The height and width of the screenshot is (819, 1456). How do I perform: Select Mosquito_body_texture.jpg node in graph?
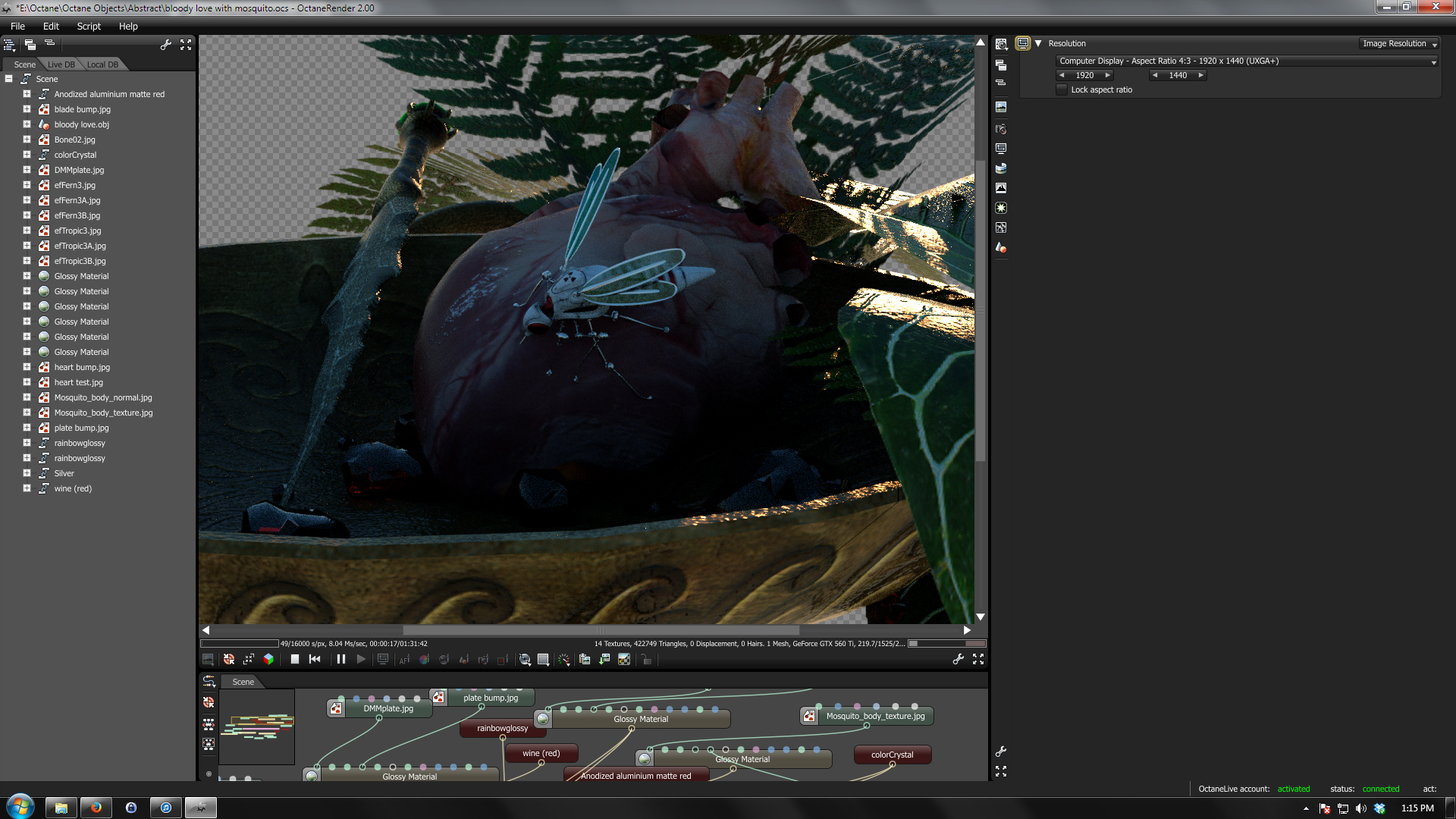point(868,716)
